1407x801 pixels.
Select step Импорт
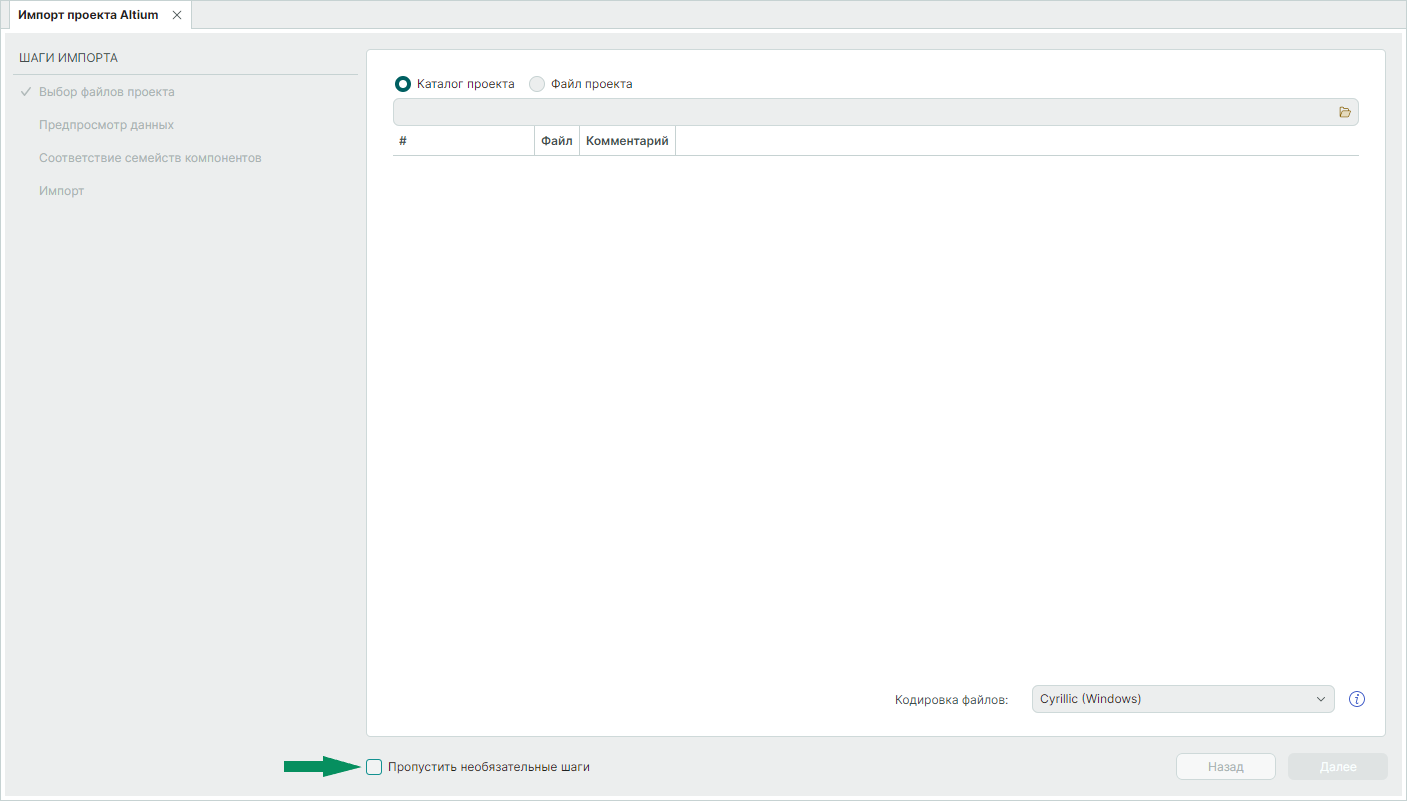pos(61,191)
